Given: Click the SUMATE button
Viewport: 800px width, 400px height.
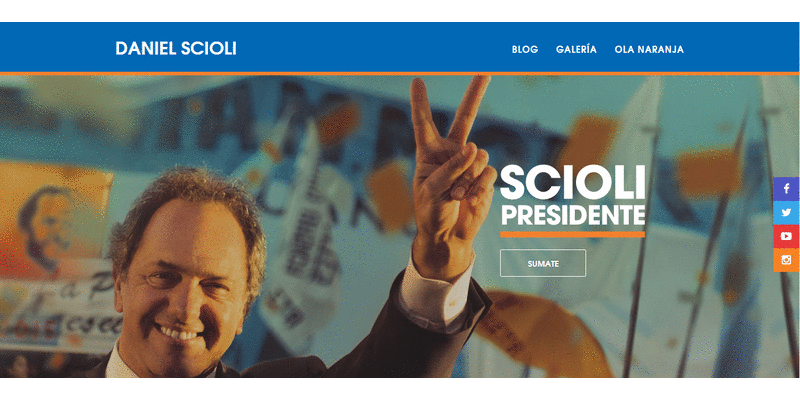Looking at the screenshot, I should (x=543, y=263).
